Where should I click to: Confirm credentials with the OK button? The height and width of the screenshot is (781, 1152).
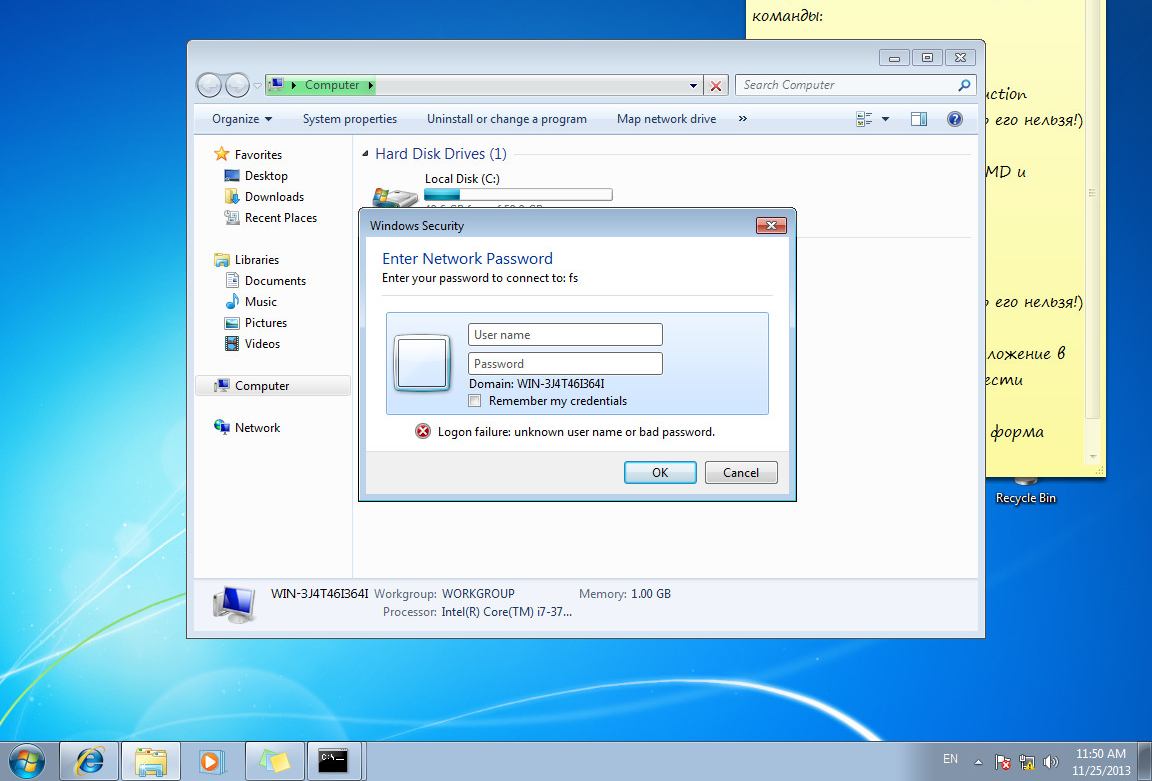(660, 472)
